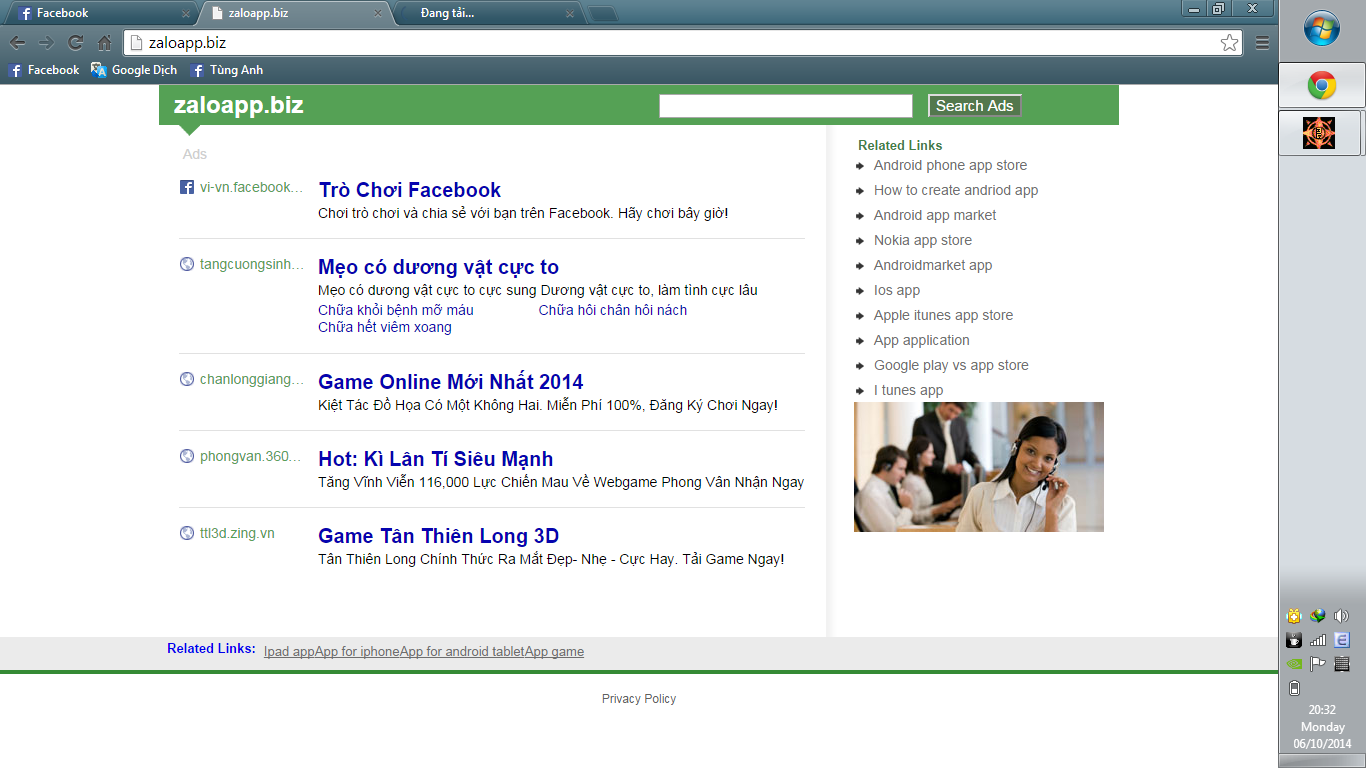
Task: Open Apple itunes app store link
Action: [943, 315]
